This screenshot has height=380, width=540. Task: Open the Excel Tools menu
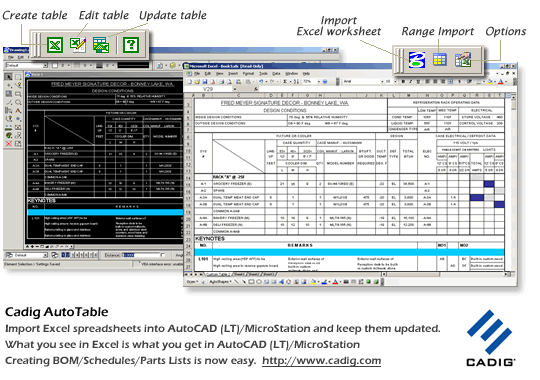tap(263, 74)
